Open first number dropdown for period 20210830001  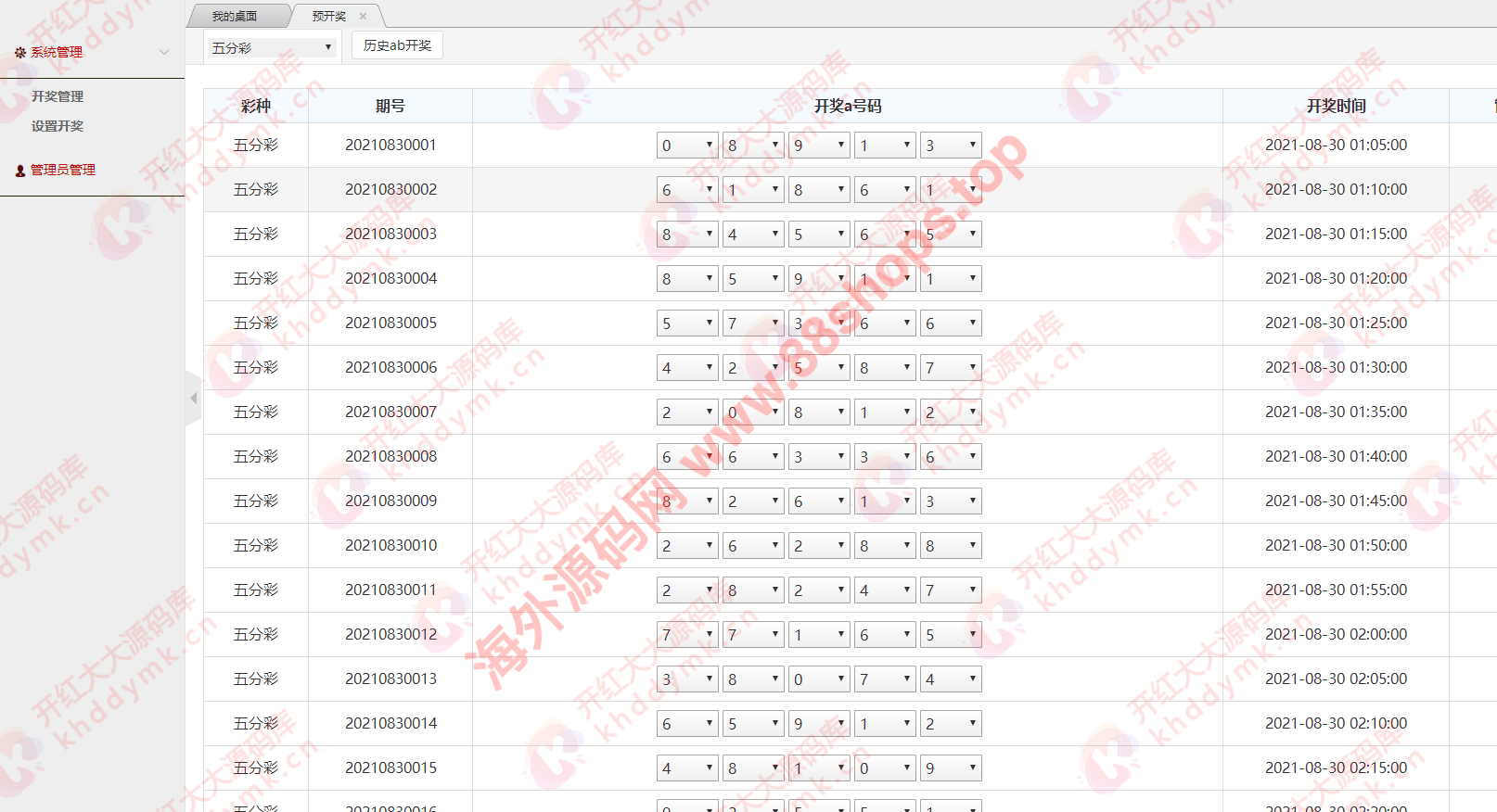click(687, 146)
